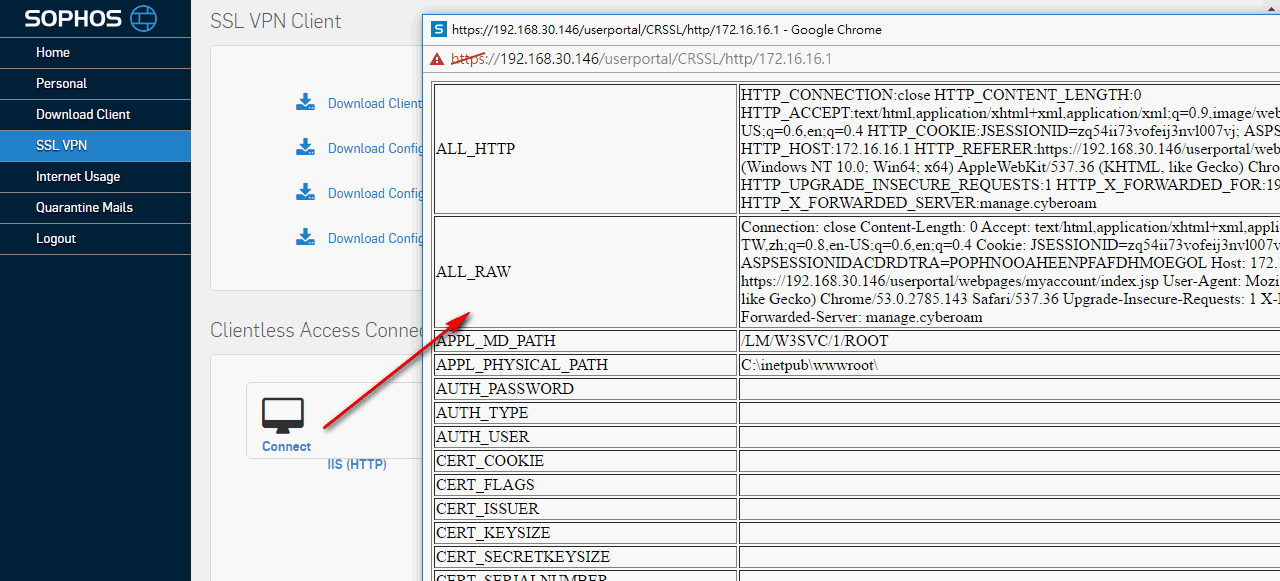Click the C:\inetpub\wwwroot\ value cell
Viewport: 1280px width, 581px height.
1009,365
